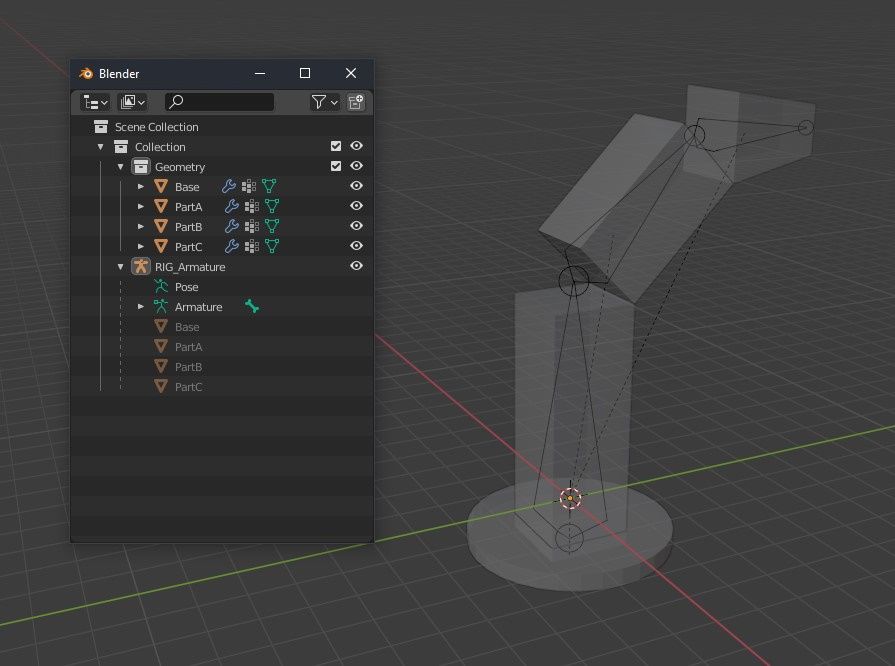Hide RIG_Armature with its eye icon

pos(356,266)
